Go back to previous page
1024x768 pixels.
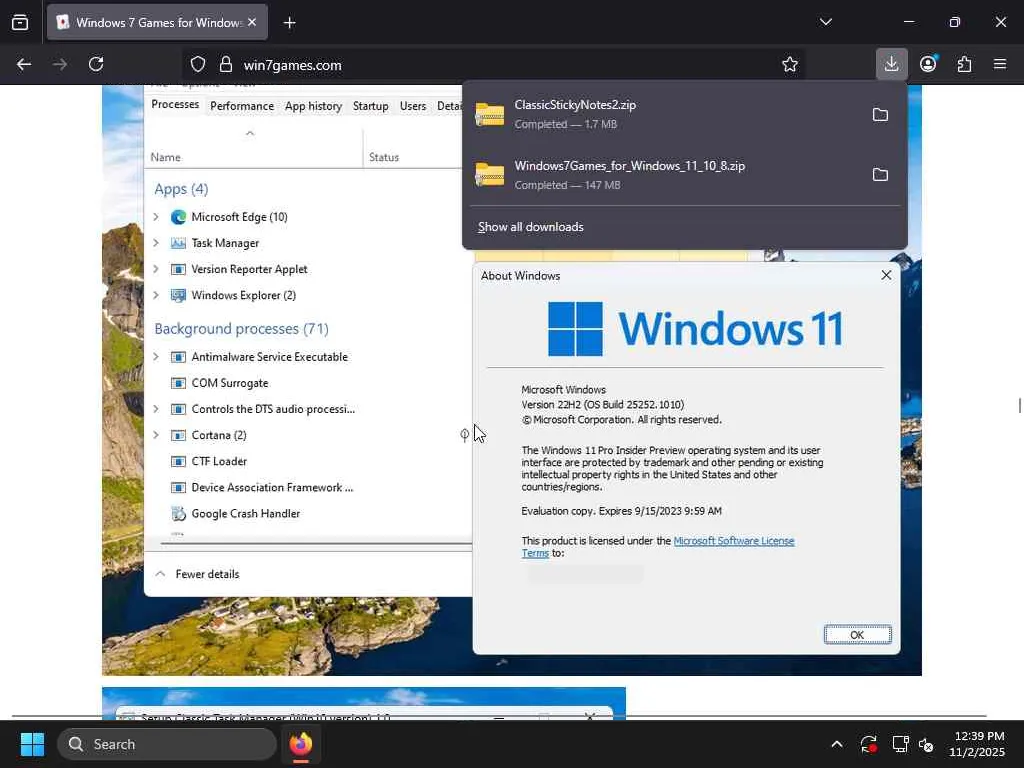point(24,65)
